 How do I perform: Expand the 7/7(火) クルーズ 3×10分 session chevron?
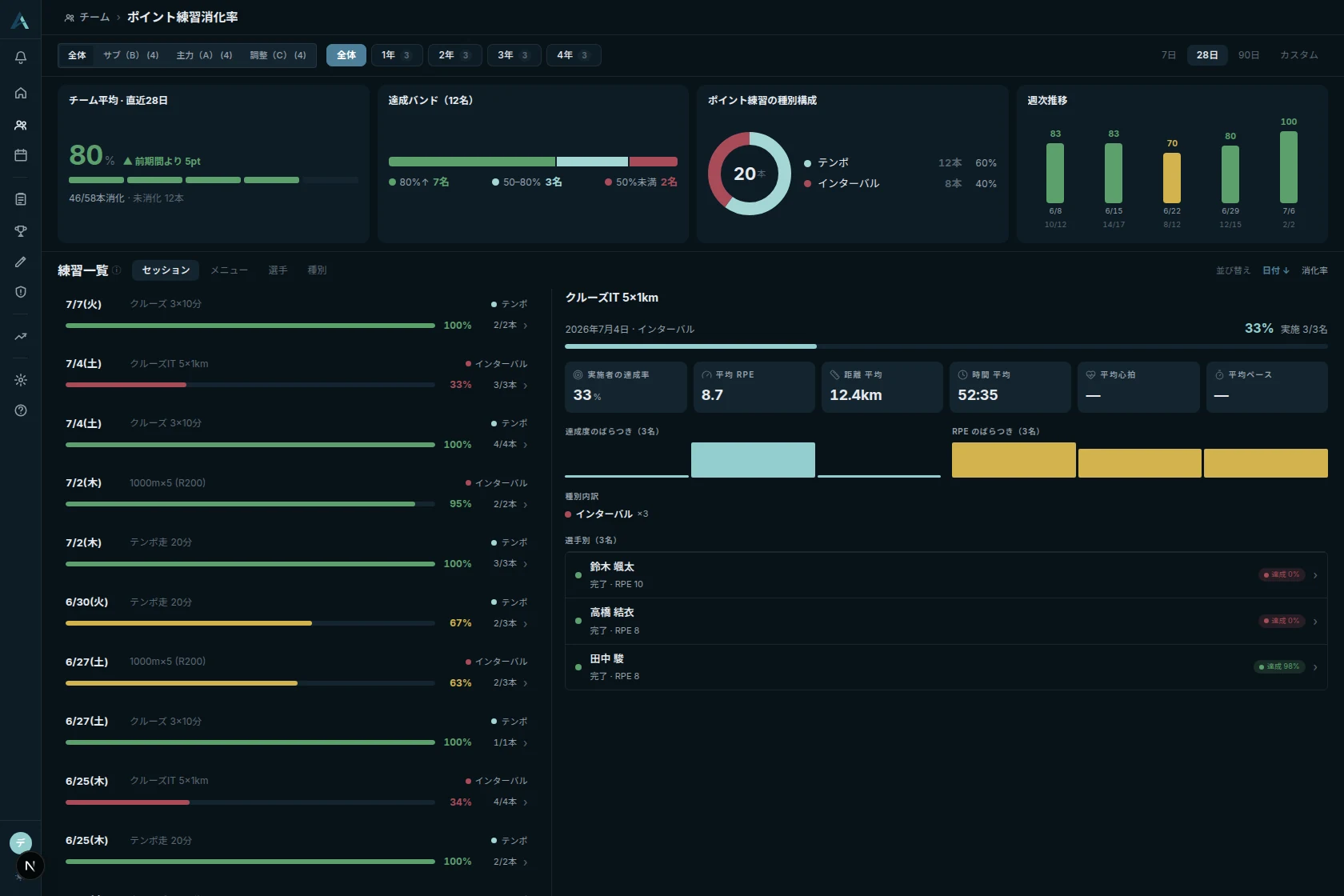526,326
